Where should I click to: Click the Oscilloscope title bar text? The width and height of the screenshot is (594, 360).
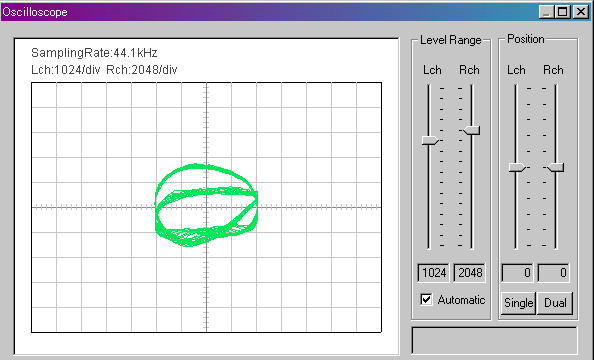pos(35,12)
